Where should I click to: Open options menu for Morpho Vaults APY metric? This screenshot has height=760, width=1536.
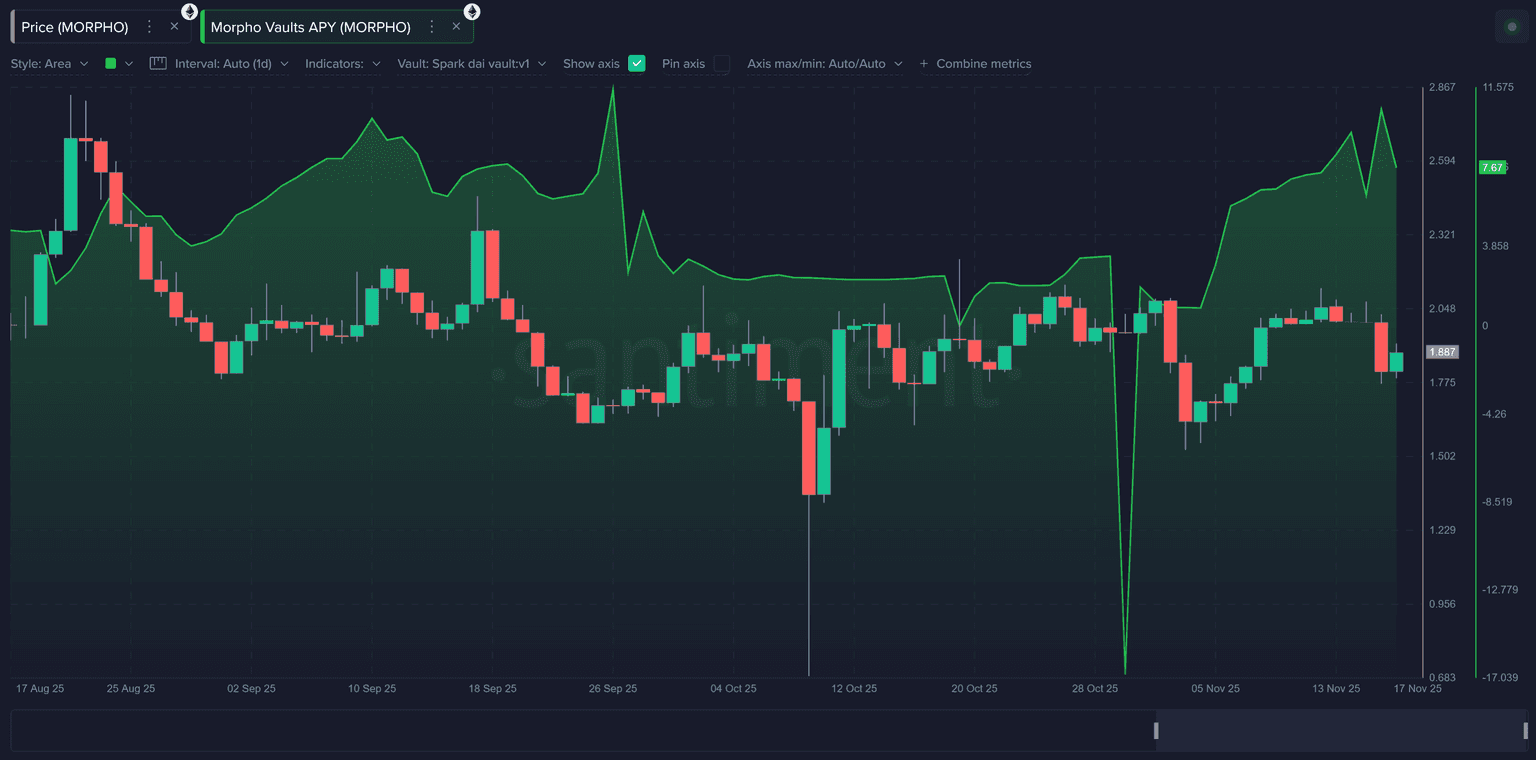(x=432, y=27)
